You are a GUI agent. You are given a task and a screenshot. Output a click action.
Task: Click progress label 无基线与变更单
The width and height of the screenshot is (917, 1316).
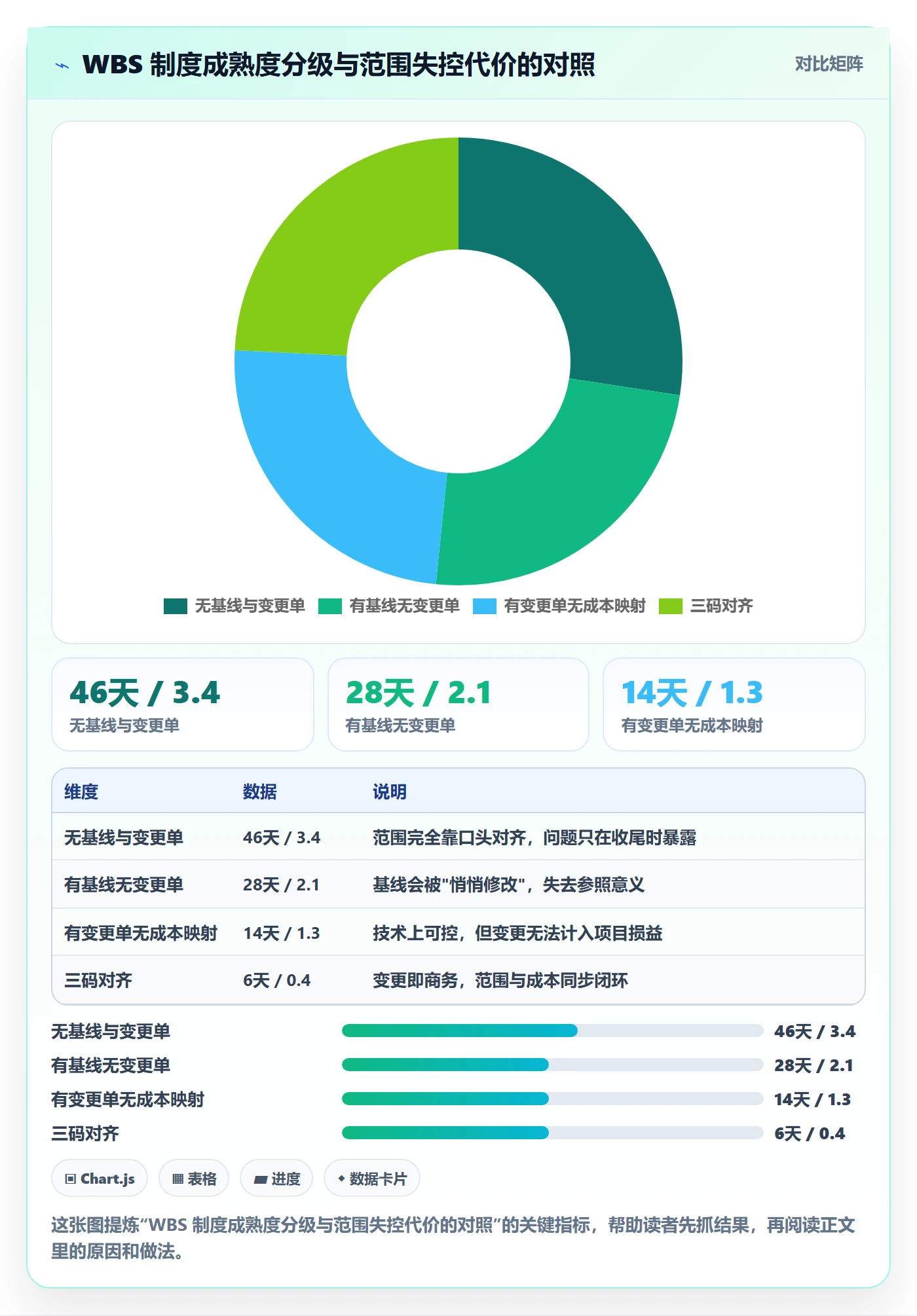[111, 1031]
